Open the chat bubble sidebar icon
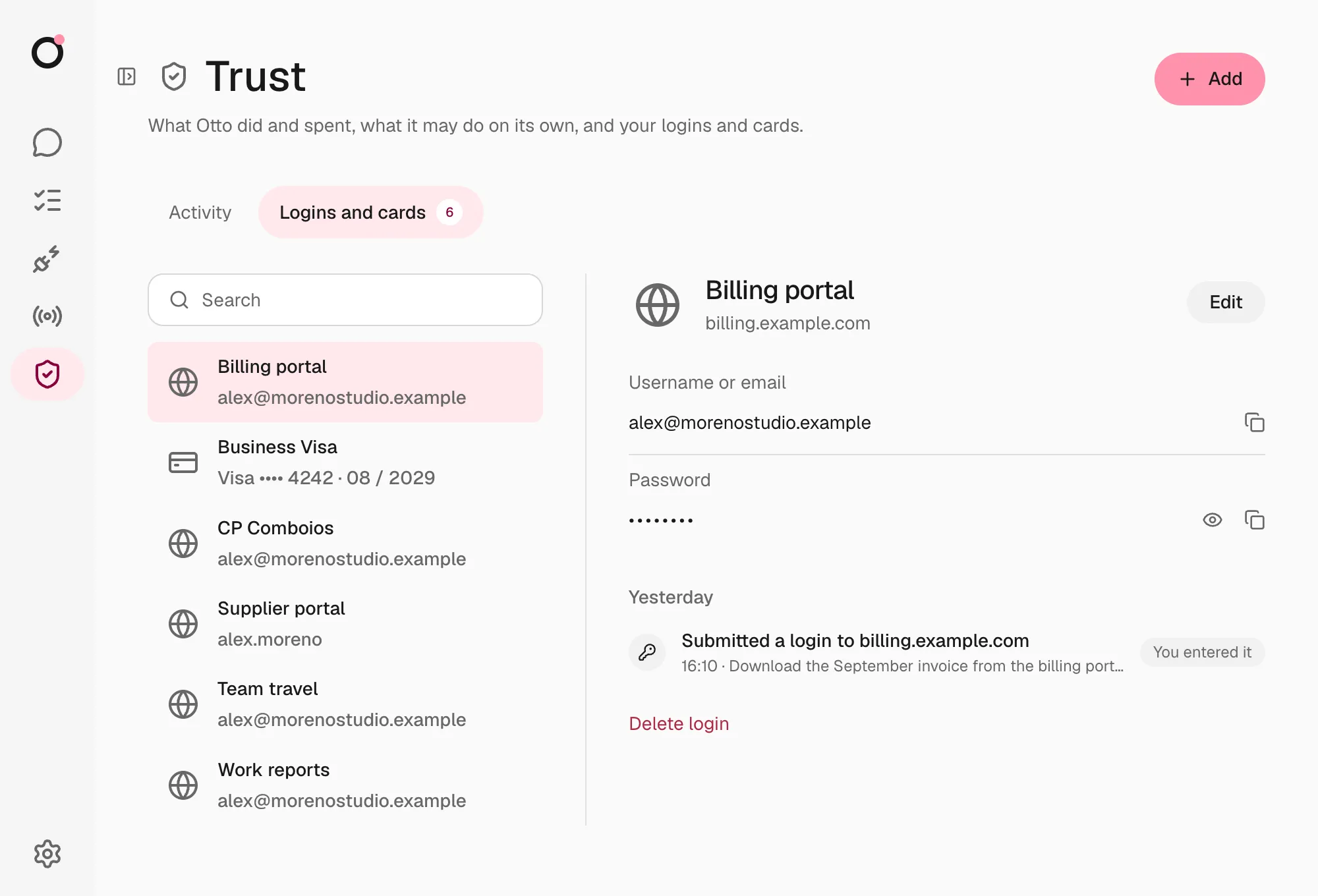 click(x=47, y=142)
